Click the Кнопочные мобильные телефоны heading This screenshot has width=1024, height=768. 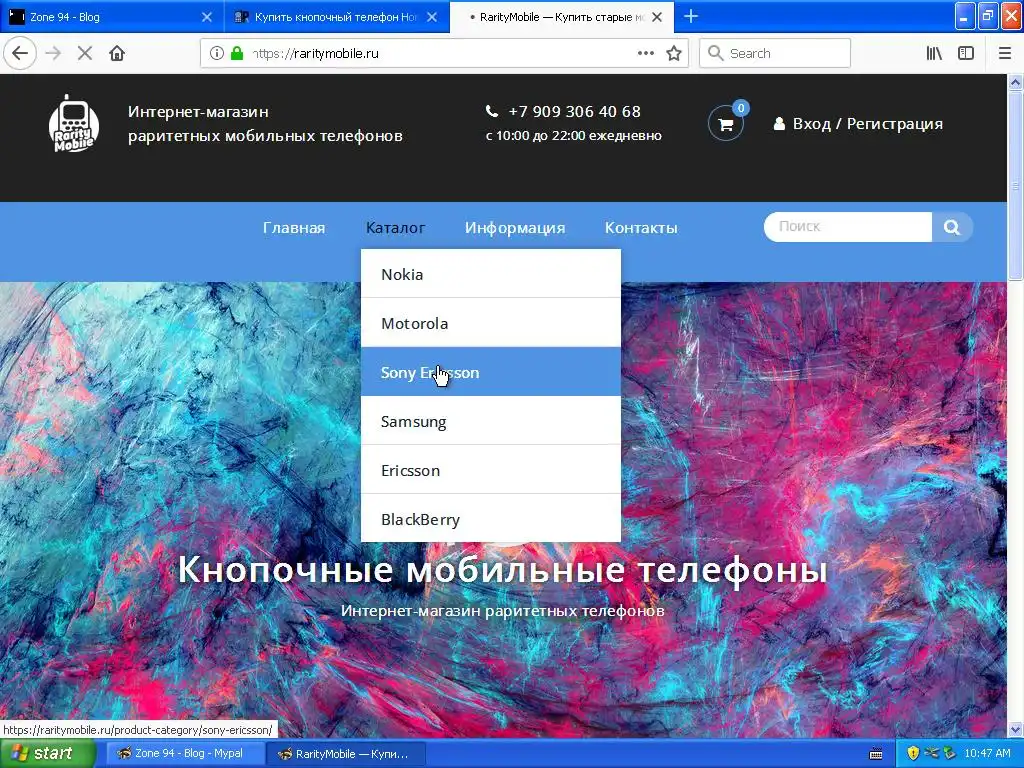(x=502, y=569)
